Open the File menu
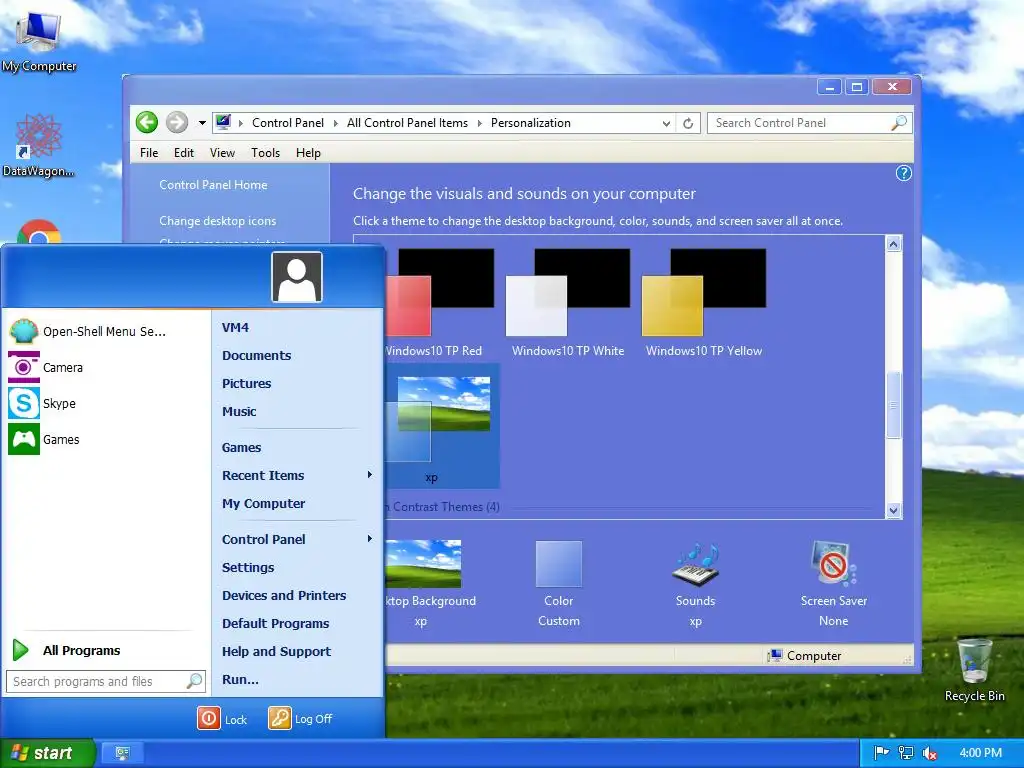The width and height of the screenshot is (1024, 768). click(x=149, y=153)
